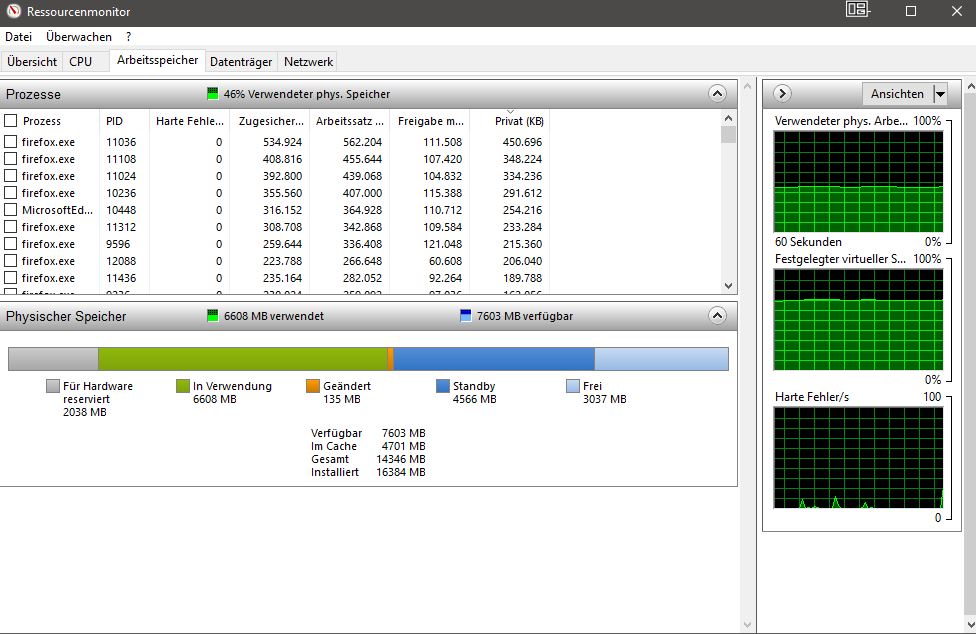The width and height of the screenshot is (976, 634).
Task: Switch to the Netzwerk tab
Action: [x=308, y=62]
